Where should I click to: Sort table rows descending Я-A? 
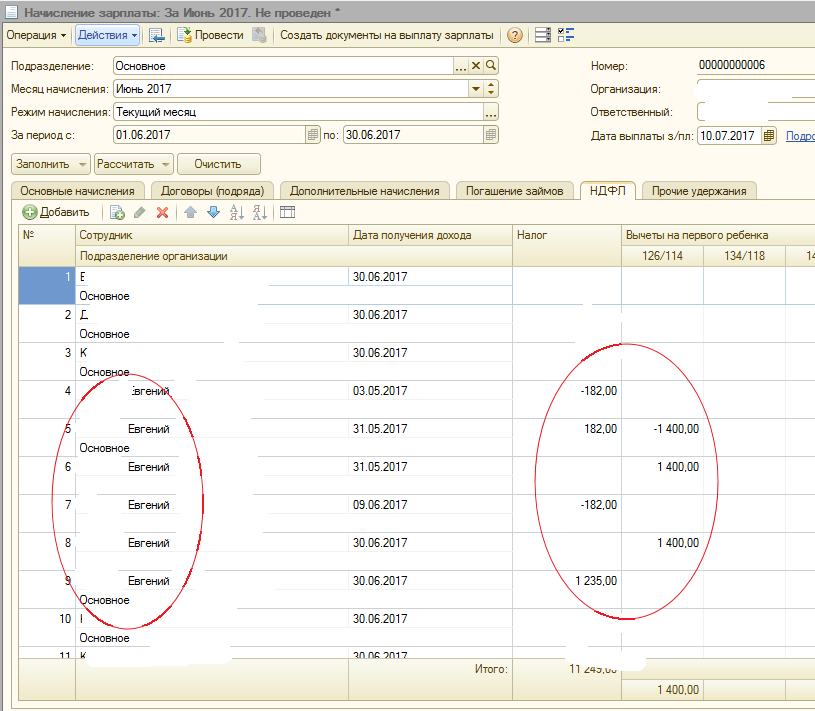point(260,212)
